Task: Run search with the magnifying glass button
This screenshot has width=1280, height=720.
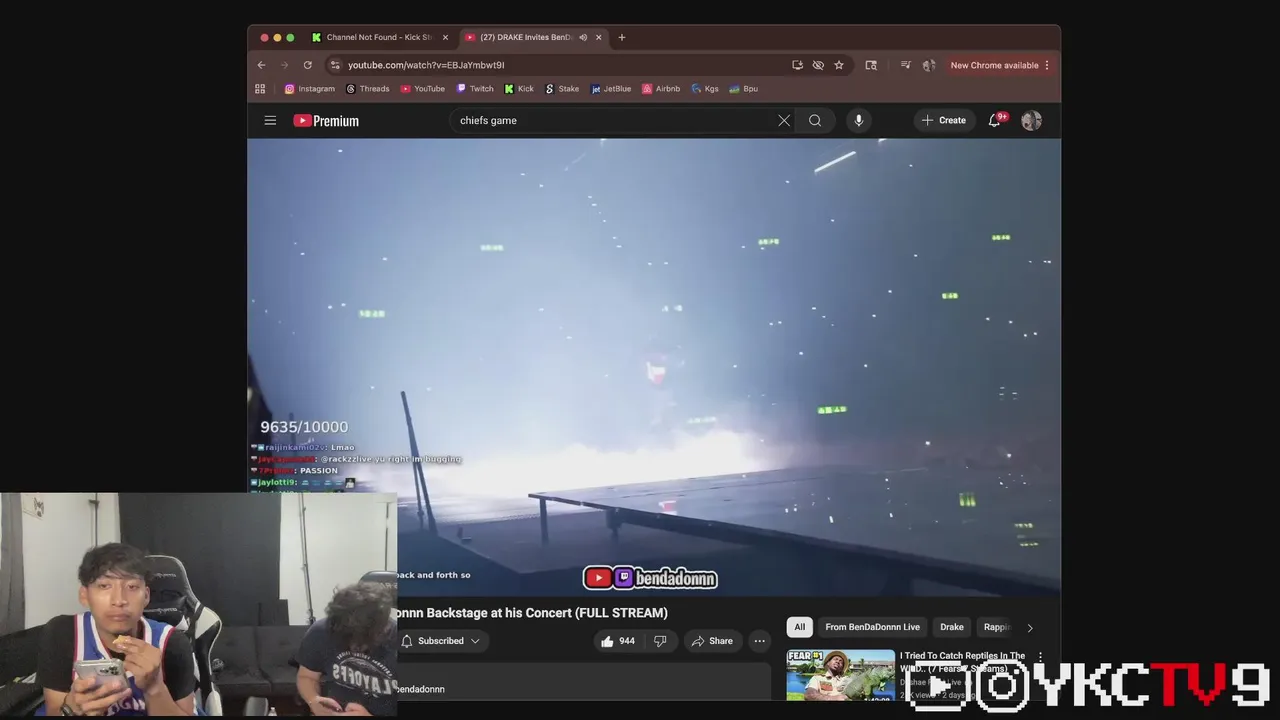Action: click(x=815, y=120)
